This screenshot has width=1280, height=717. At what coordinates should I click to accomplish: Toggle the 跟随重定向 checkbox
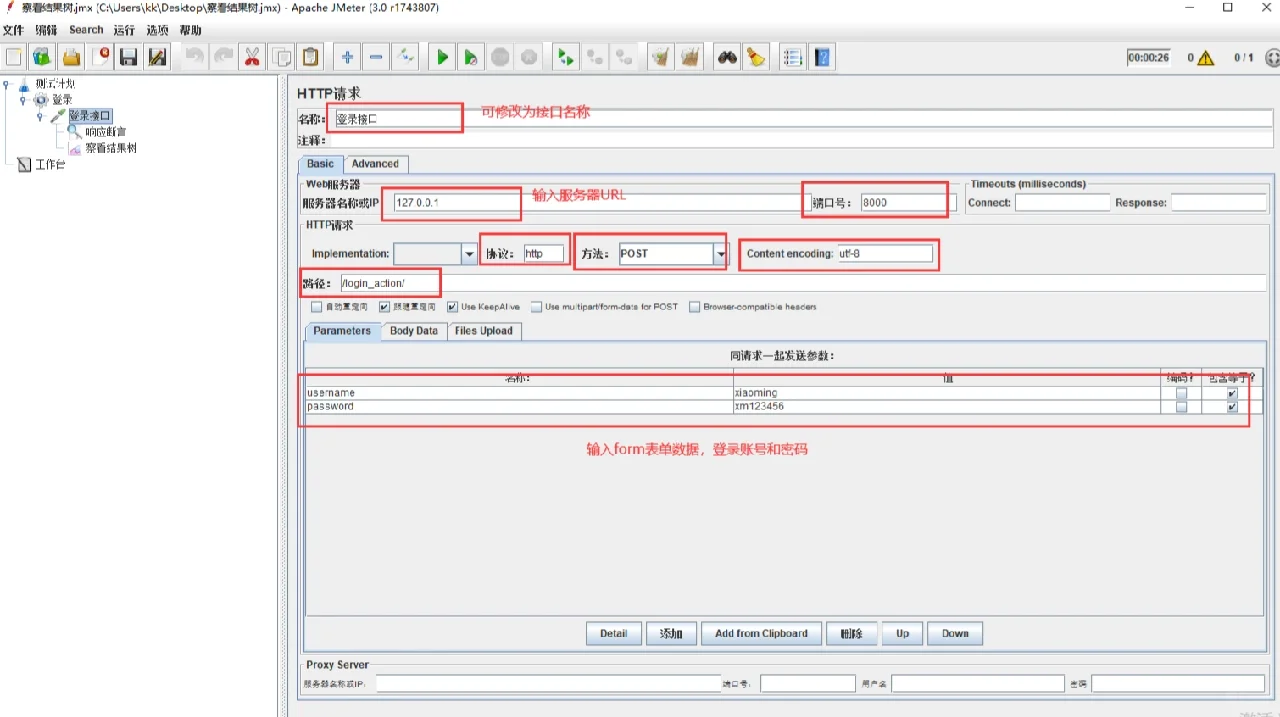click(384, 307)
